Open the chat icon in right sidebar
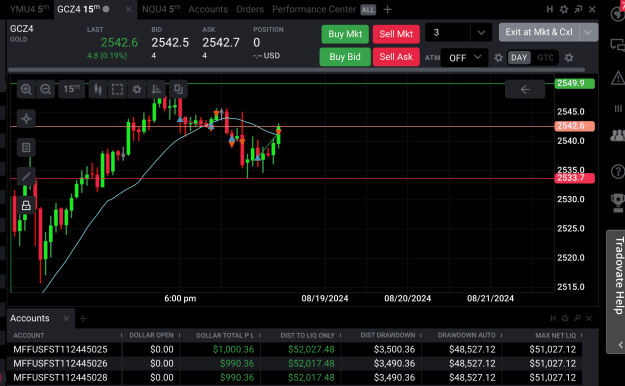This screenshot has width=625, height=386. tap(617, 45)
